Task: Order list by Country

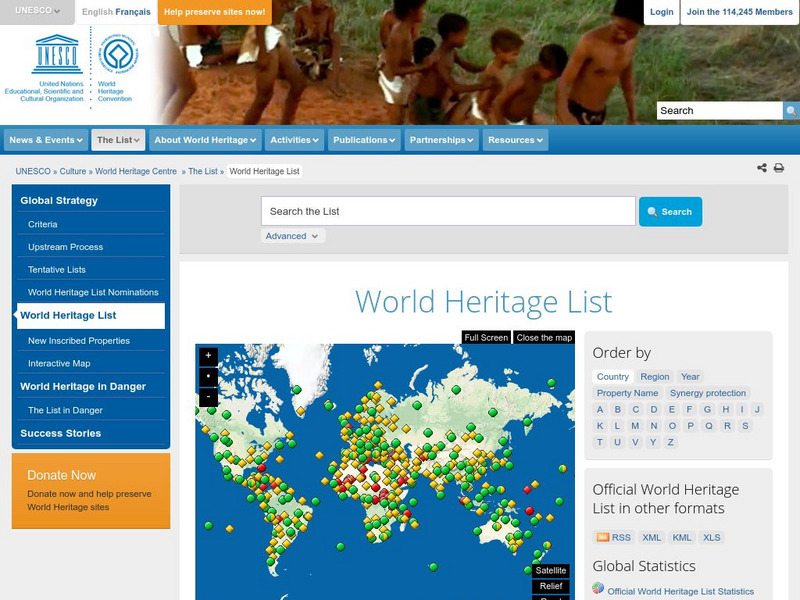Action: click(x=613, y=377)
